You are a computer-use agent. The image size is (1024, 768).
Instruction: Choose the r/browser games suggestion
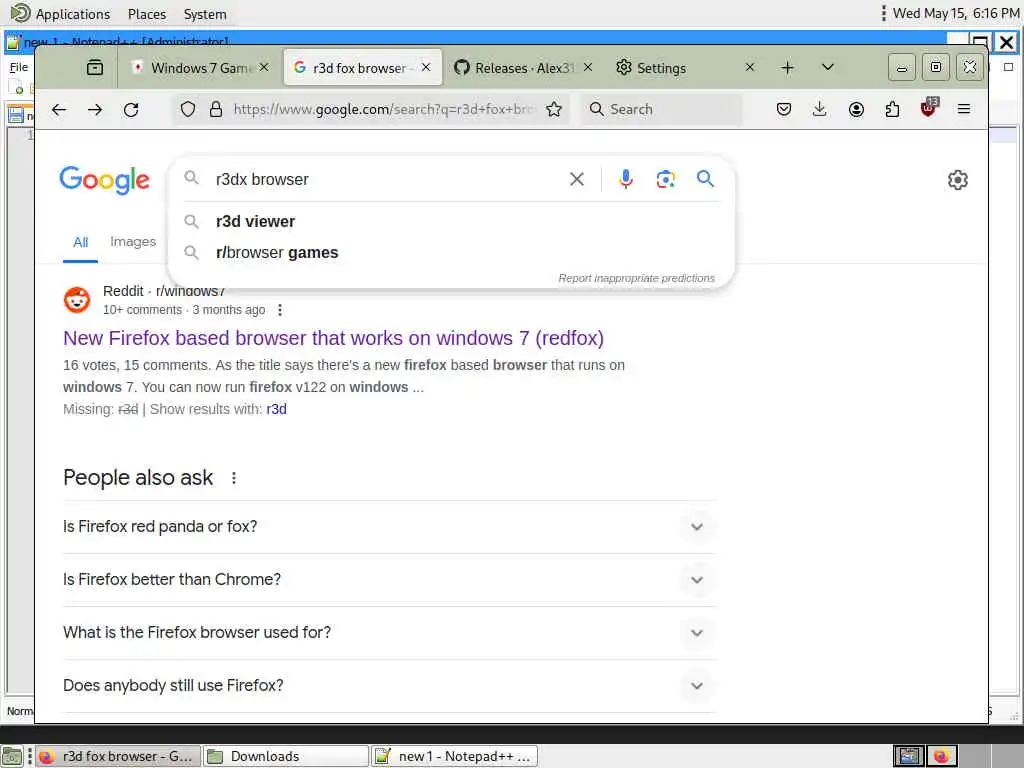pos(451,253)
